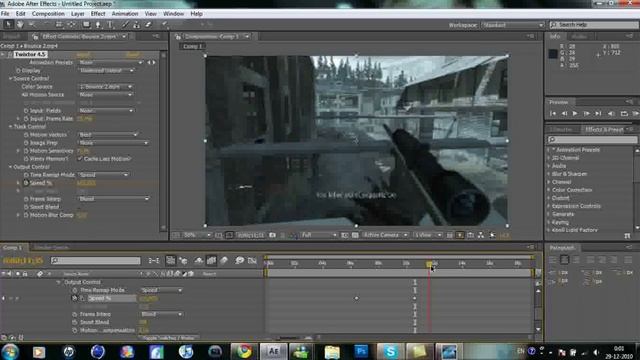Toggle Smart Blend stopwatch in timeline

point(75,322)
